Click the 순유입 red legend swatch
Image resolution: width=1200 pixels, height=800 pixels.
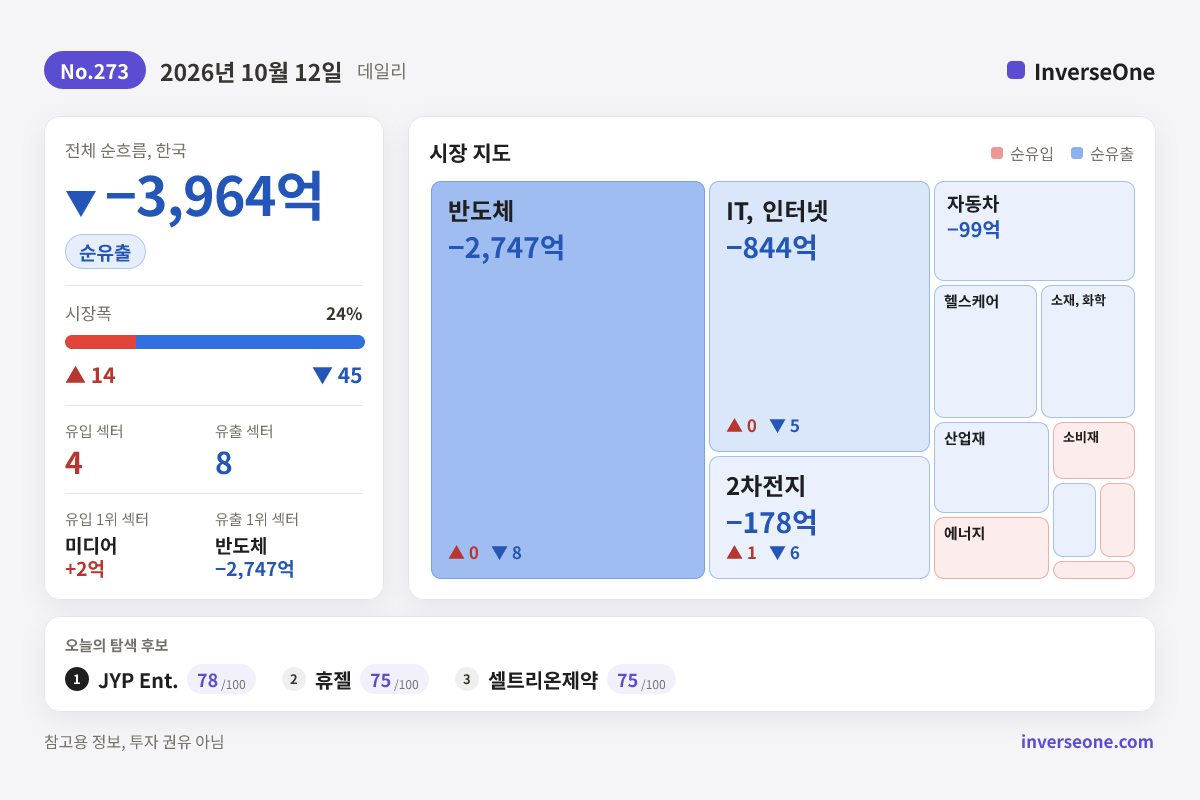[x=997, y=153]
